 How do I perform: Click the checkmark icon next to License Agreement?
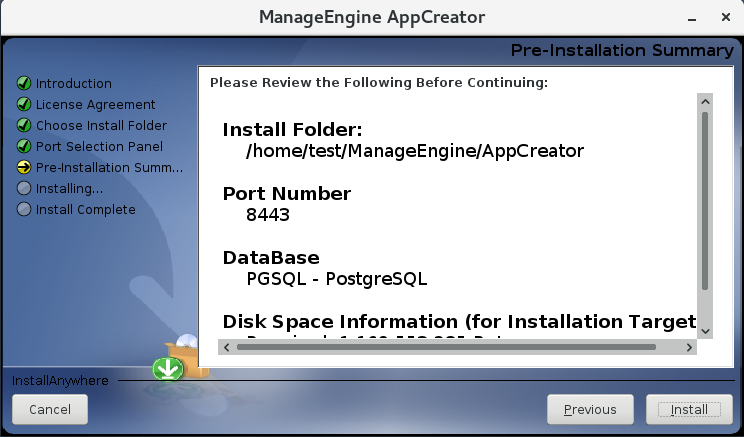(24, 105)
